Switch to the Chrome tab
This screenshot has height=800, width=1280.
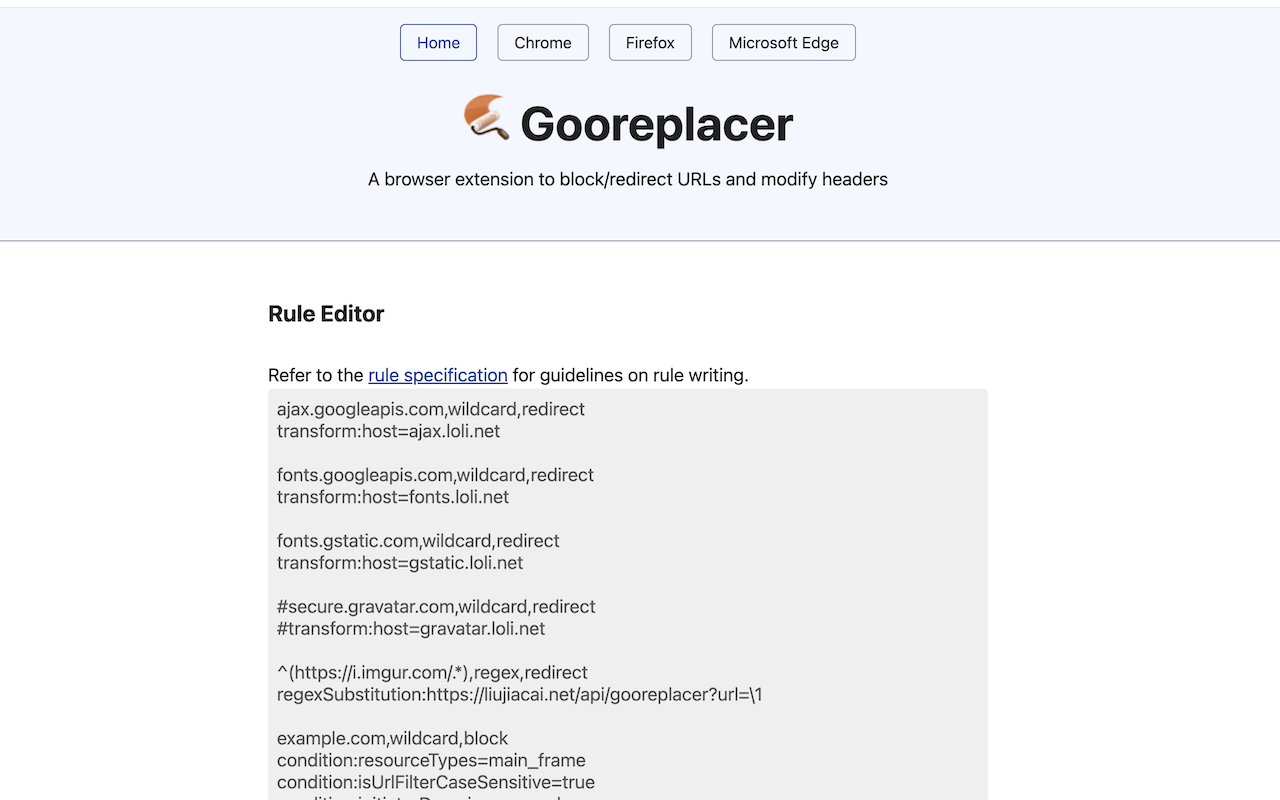pyautogui.click(x=542, y=42)
